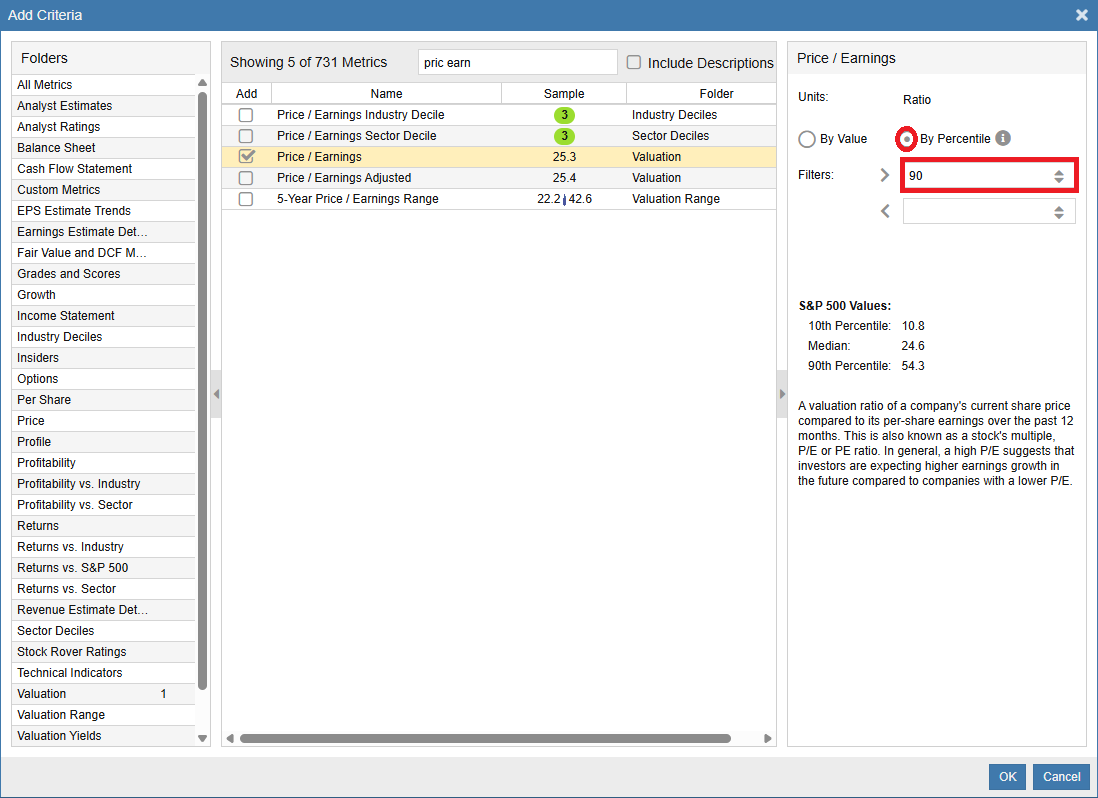Open the By Percentile info icon
Viewport: 1098px width, 798px height.
[x=1003, y=138]
